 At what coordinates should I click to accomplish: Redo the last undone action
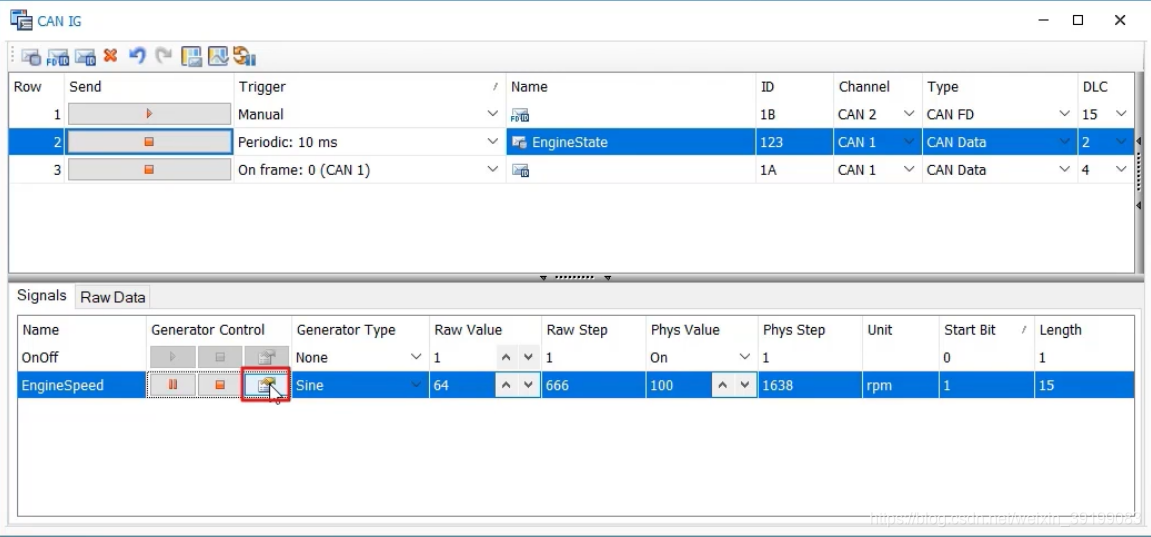(x=164, y=56)
